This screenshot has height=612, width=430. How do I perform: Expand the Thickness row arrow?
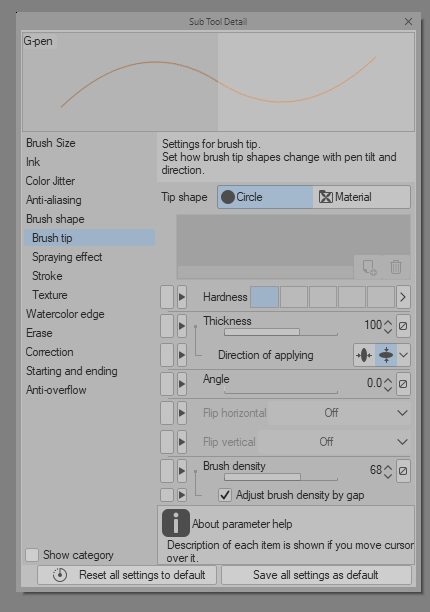[x=182, y=326]
